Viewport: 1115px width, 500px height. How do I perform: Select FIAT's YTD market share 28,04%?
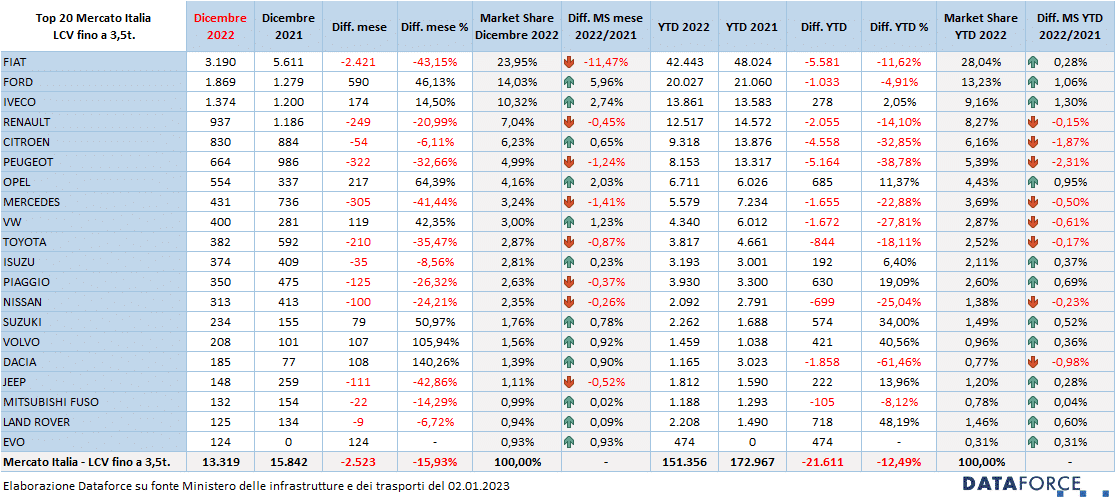pyautogui.click(x=980, y=61)
